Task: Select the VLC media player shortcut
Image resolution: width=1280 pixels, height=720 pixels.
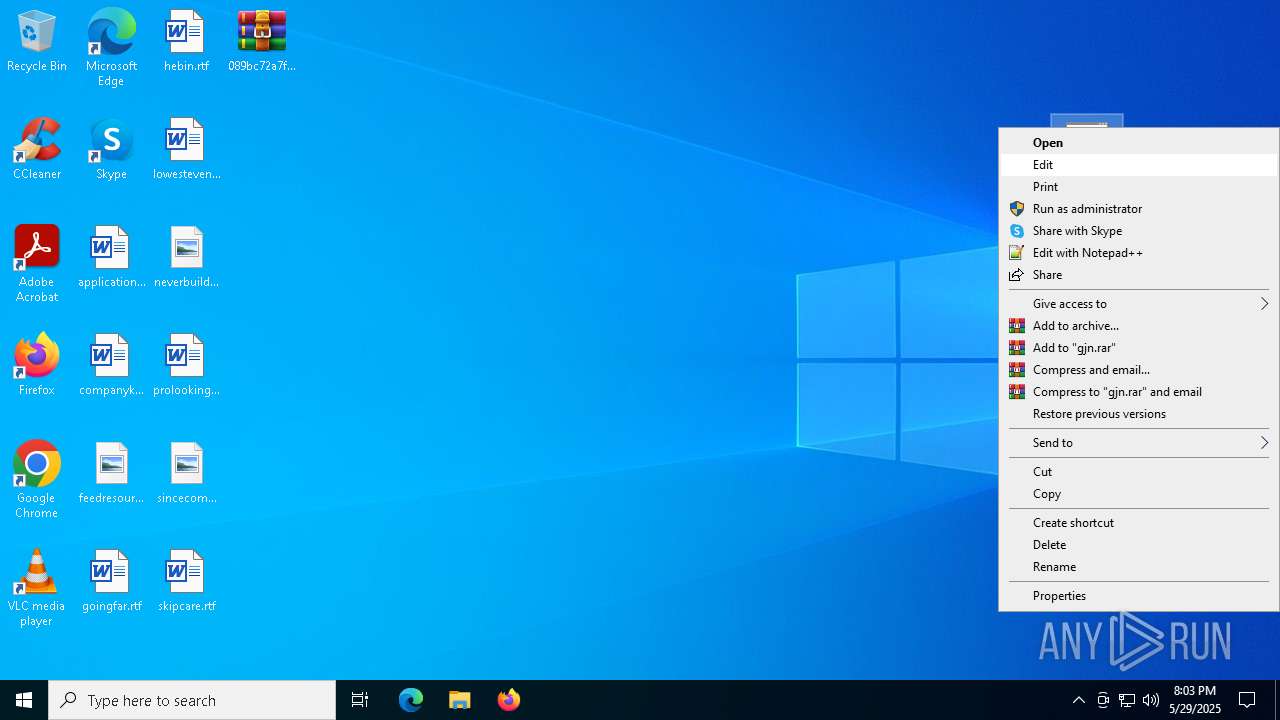Action: point(37,588)
